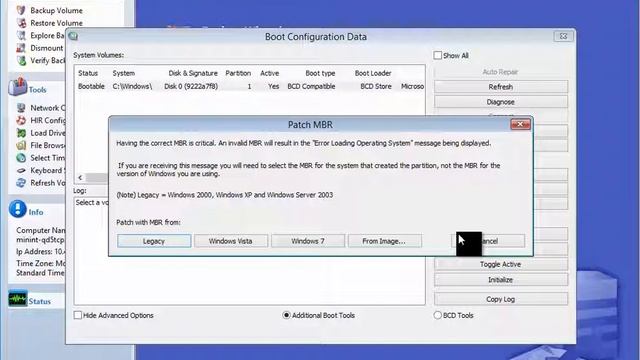The image size is (640, 360).
Task: Click the Tools toolbox icon
Action: click(17, 87)
